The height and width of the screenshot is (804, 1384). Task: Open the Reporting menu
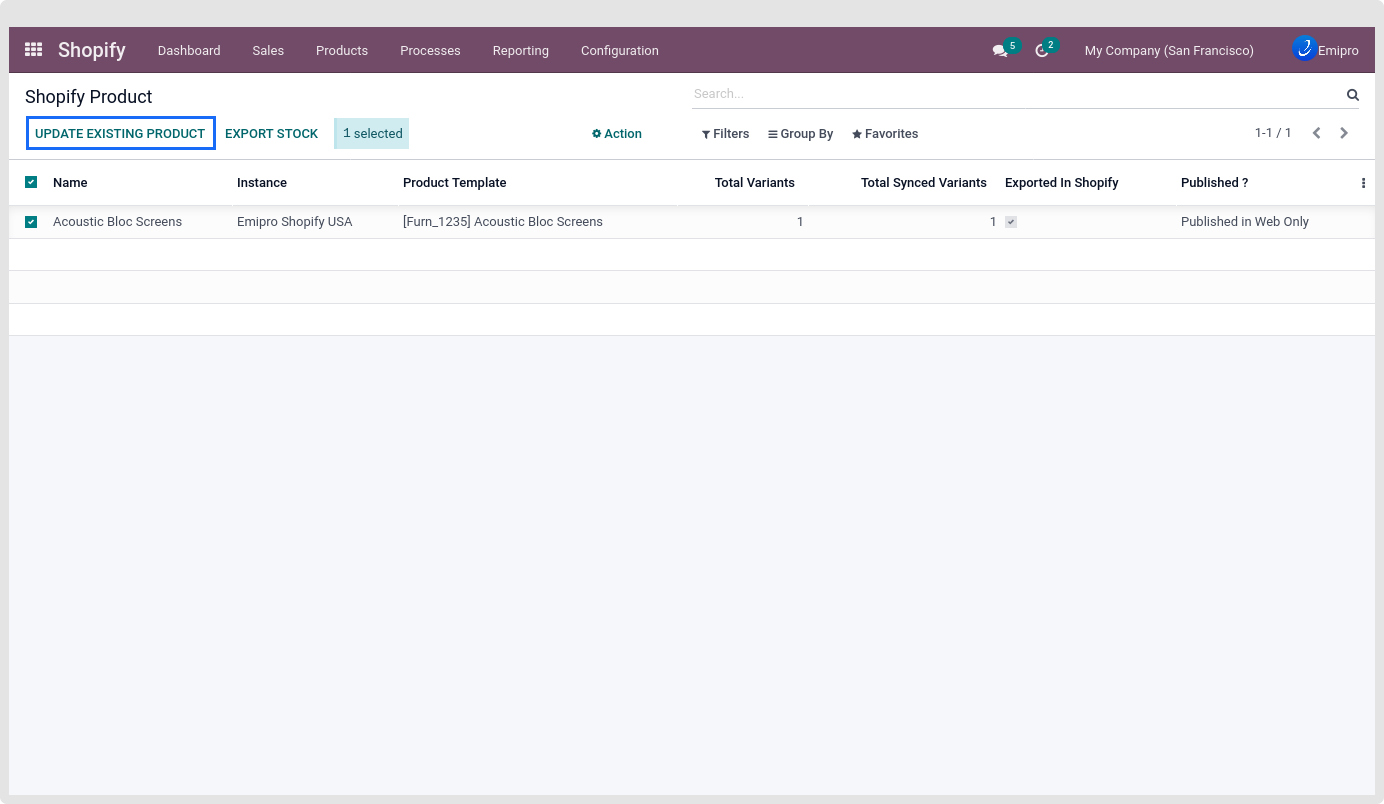(520, 50)
